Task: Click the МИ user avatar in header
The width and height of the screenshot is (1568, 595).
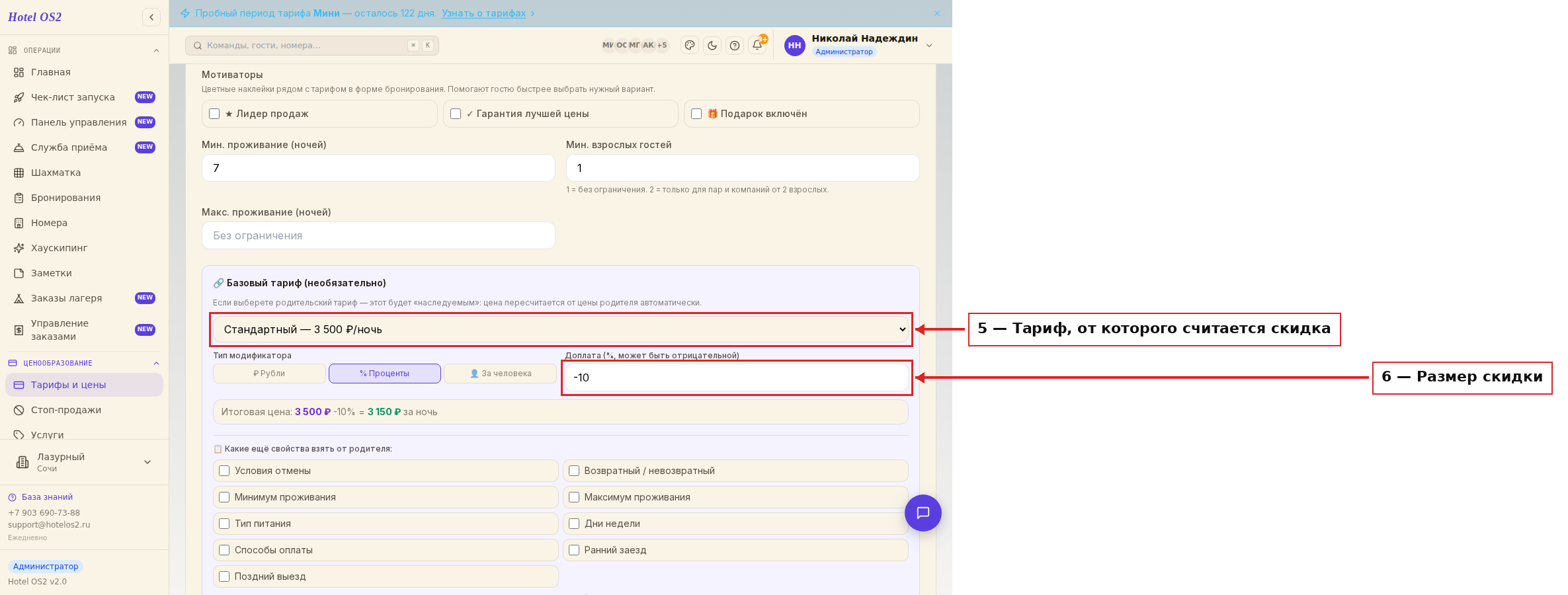Action: click(608, 45)
